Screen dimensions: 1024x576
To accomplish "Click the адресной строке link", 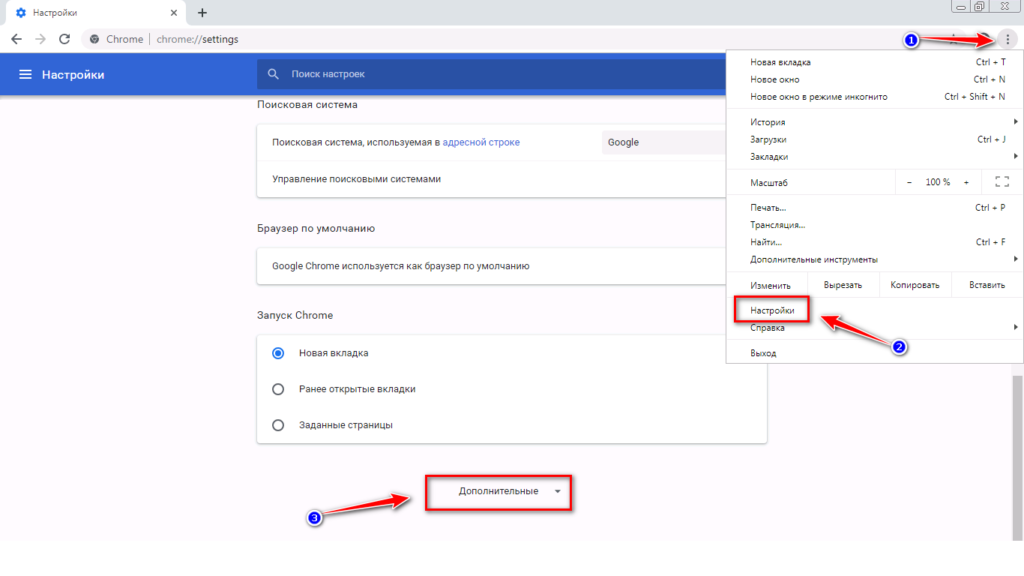I will pos(481,142).
